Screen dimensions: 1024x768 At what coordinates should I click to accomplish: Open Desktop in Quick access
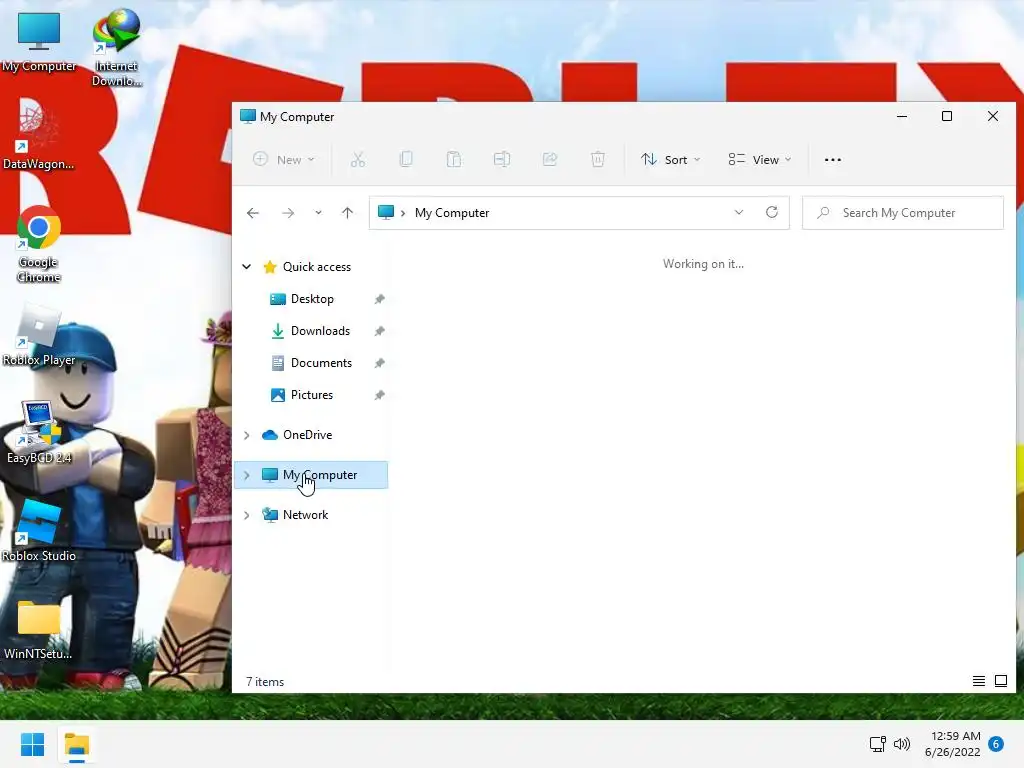[312, 298]
